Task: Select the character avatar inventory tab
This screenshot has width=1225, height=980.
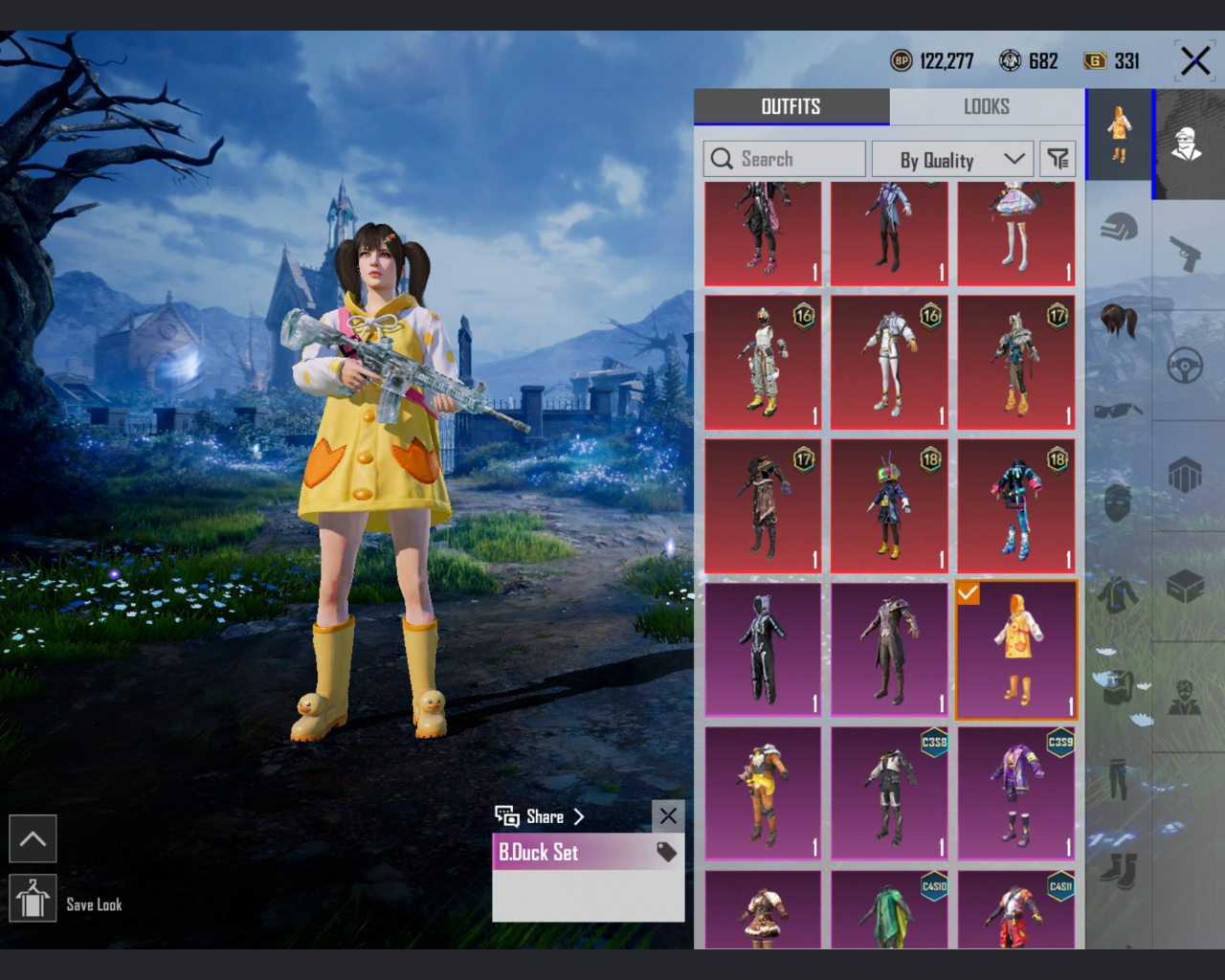Action: [x=1188, y=144]
